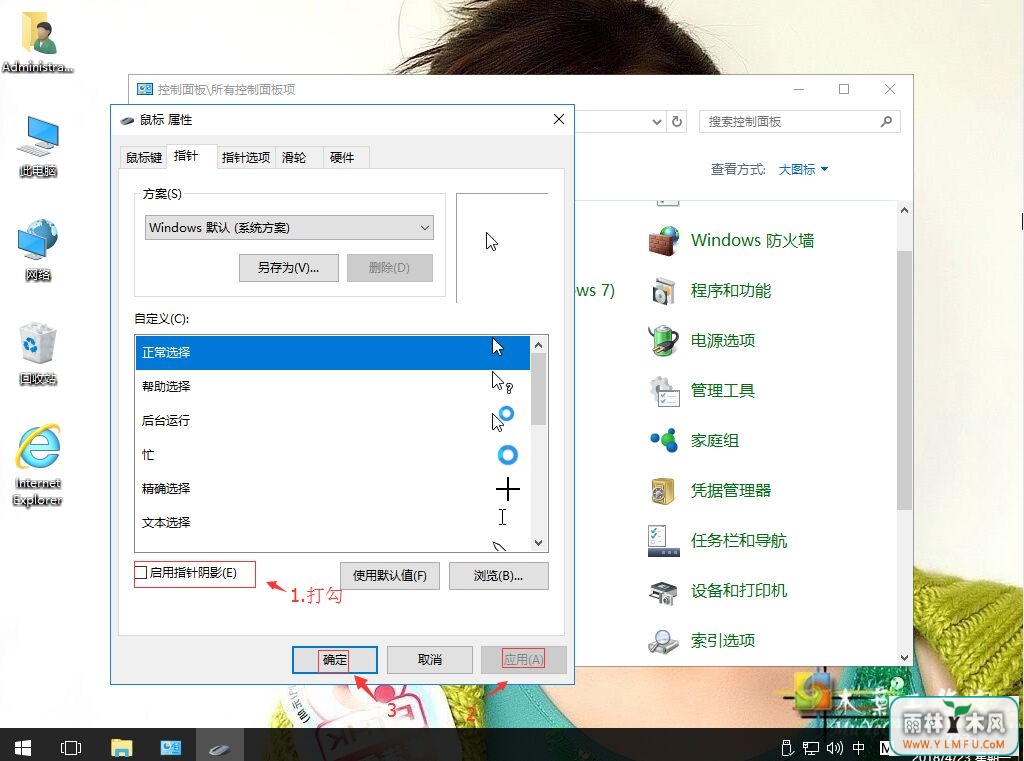Image resolution: width=1024 pixels, height=761 pixels.
Task: Click the Control Panel scroll up arrow
Action: click(x=904, y=210)
